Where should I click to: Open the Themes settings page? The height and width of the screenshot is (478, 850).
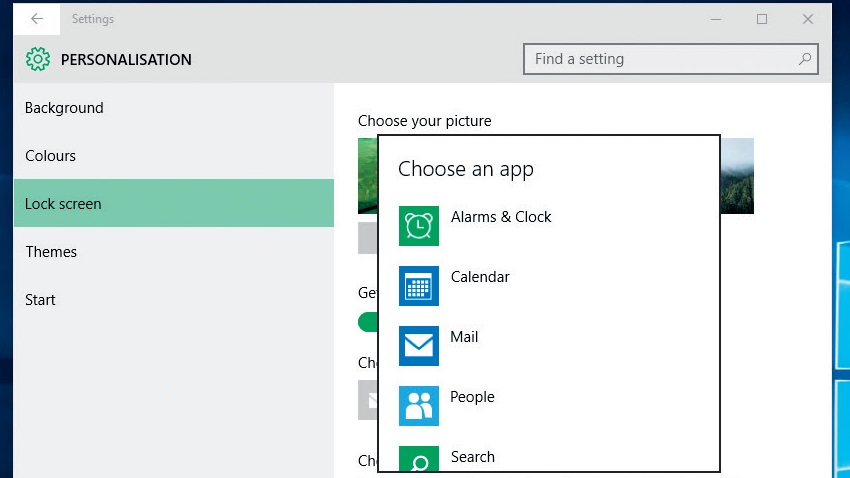[173, 251]
